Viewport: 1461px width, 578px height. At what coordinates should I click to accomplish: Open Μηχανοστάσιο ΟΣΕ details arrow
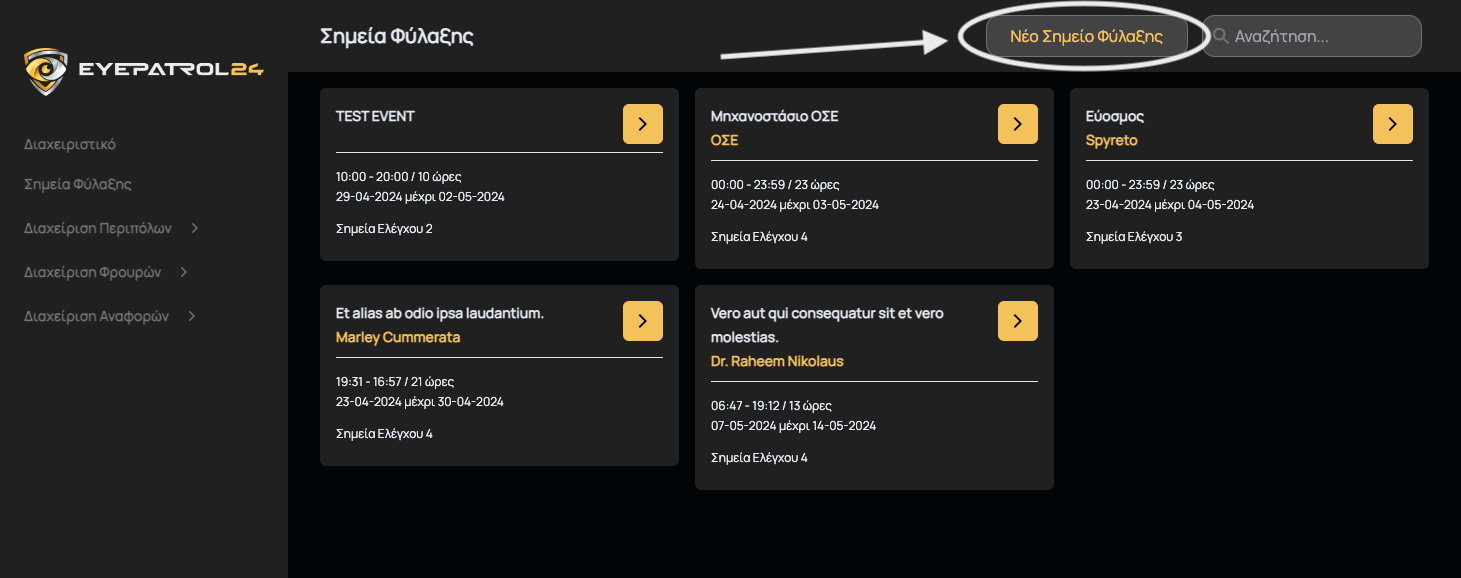pos(1017,124)
